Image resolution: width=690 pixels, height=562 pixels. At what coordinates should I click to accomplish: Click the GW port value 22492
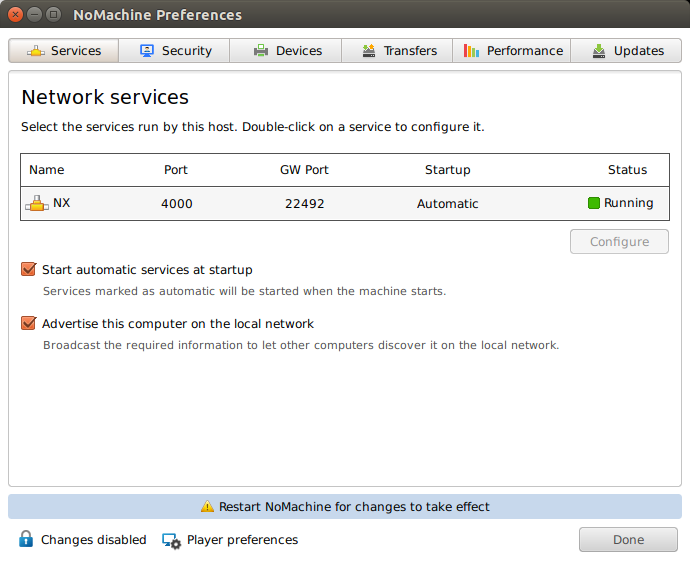305,204
